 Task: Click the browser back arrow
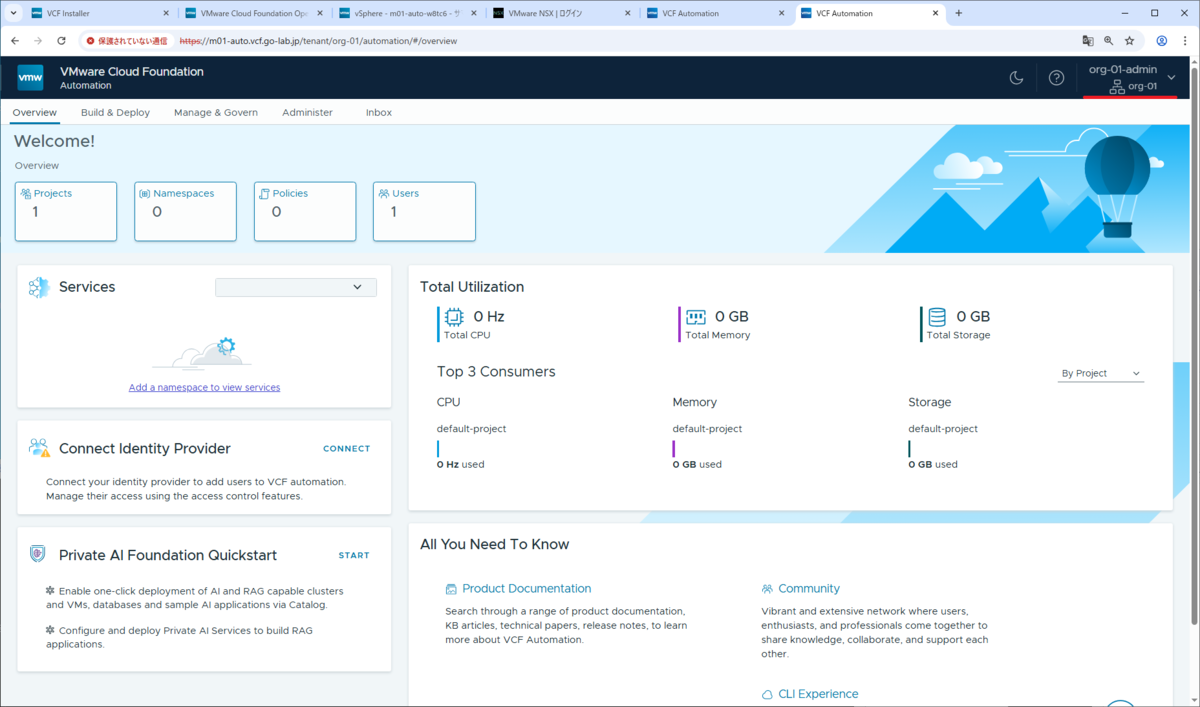[x=15, y=41]
